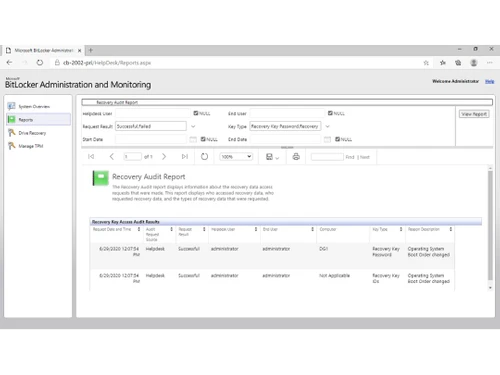The height and width of the screenshot is (375, 500).
Task: Click the System Overview icon
Action: coord(11,106)
